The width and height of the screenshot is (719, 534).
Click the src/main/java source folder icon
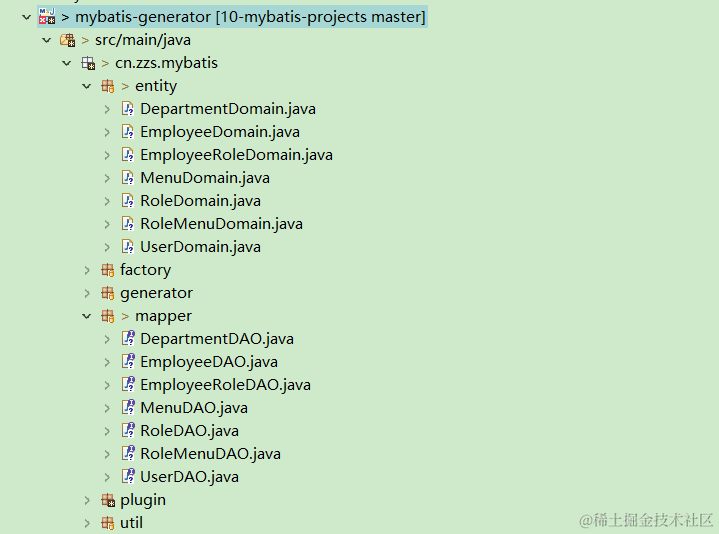tap(67, 40)
